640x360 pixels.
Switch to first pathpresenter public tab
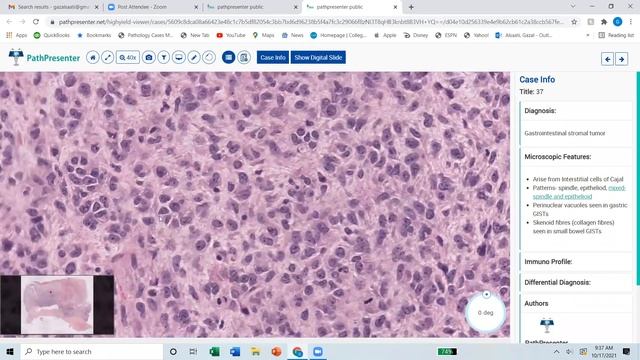(x=252, y=7)
